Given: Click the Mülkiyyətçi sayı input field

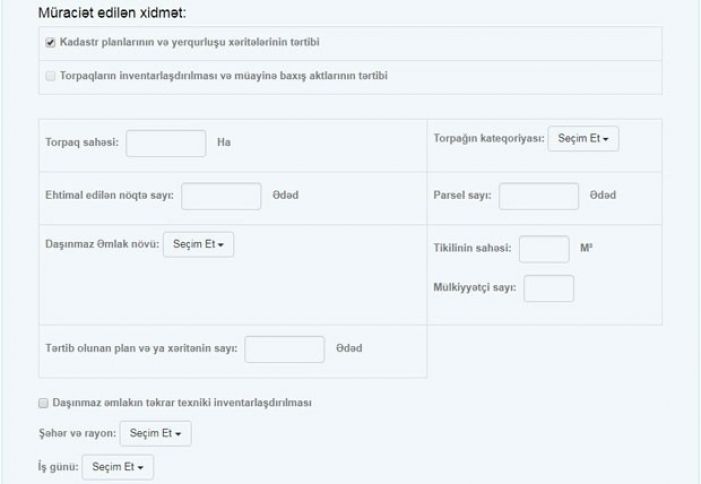Looking at the screenshot, I should [549, 288].
